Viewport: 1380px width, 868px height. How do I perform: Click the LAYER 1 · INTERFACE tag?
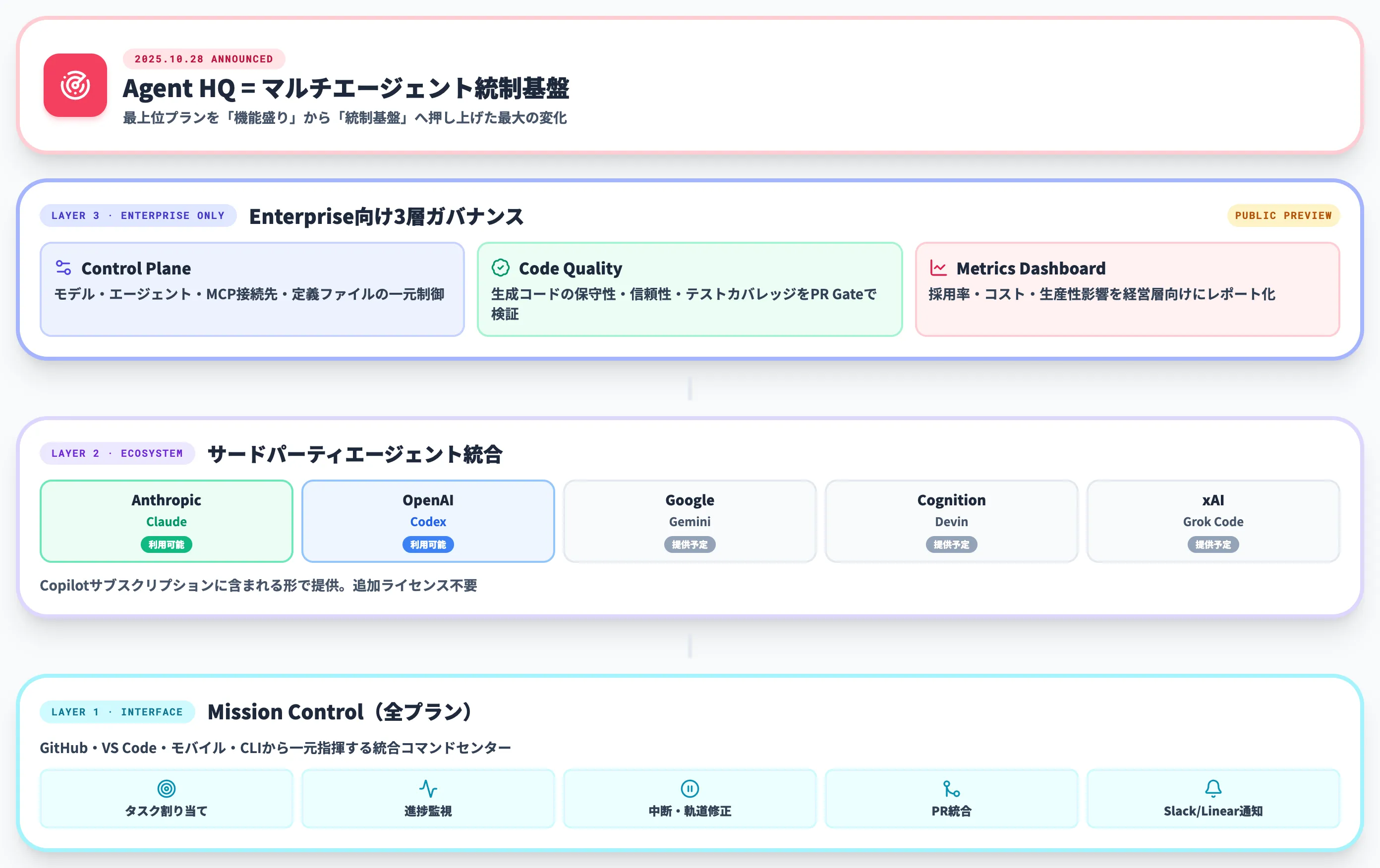[117, 711]
